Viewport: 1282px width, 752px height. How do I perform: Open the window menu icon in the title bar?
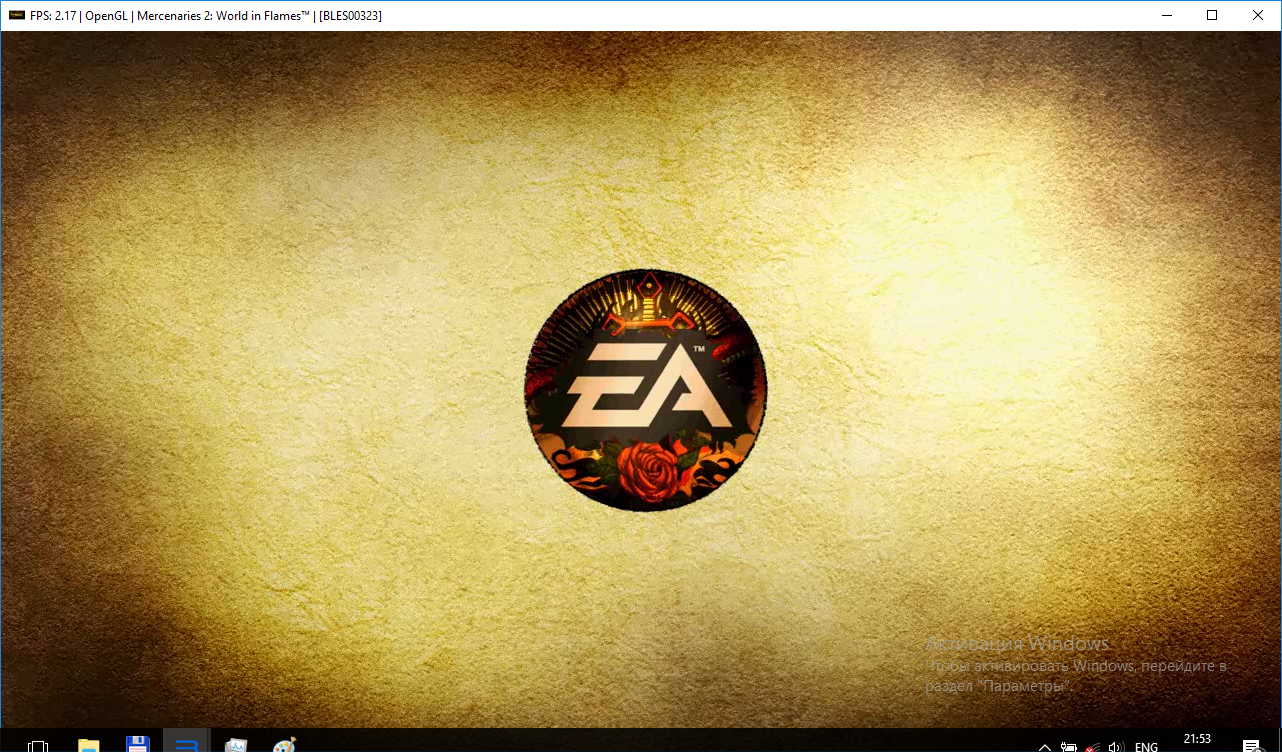tap(16, 16)
